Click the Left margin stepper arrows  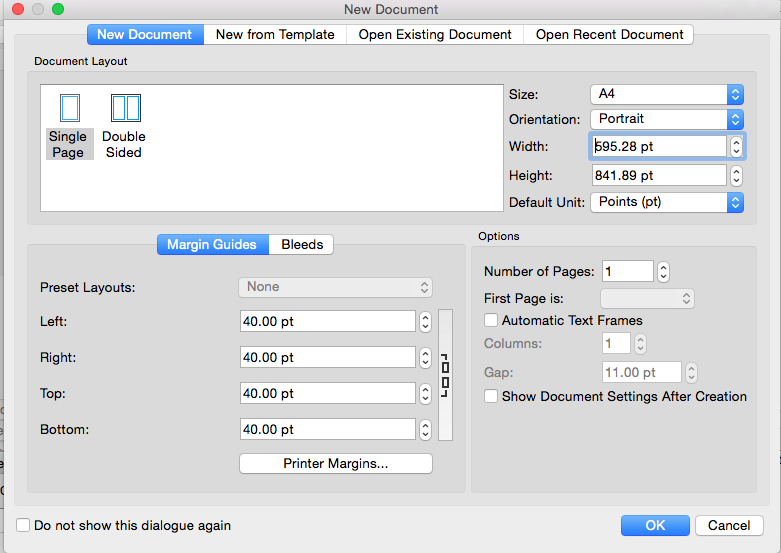pyautogui.click(x=425, y=322)
